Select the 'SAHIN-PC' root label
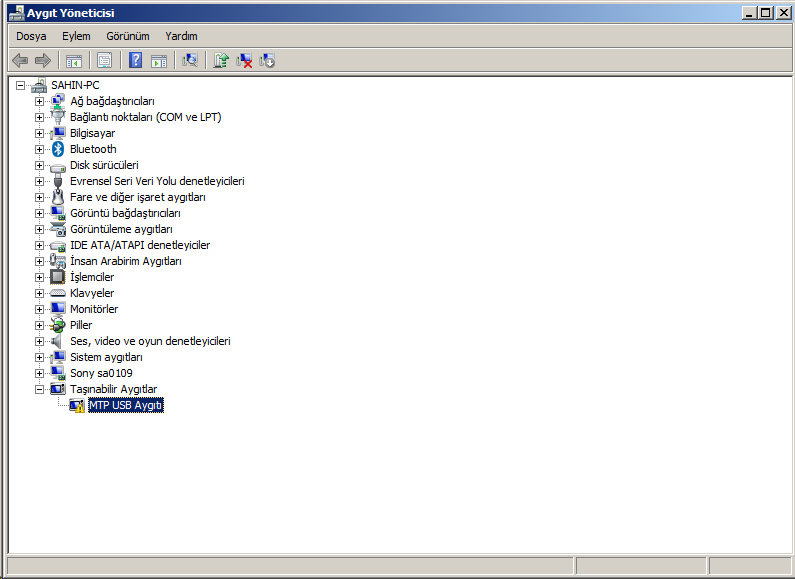 (75, 85)
